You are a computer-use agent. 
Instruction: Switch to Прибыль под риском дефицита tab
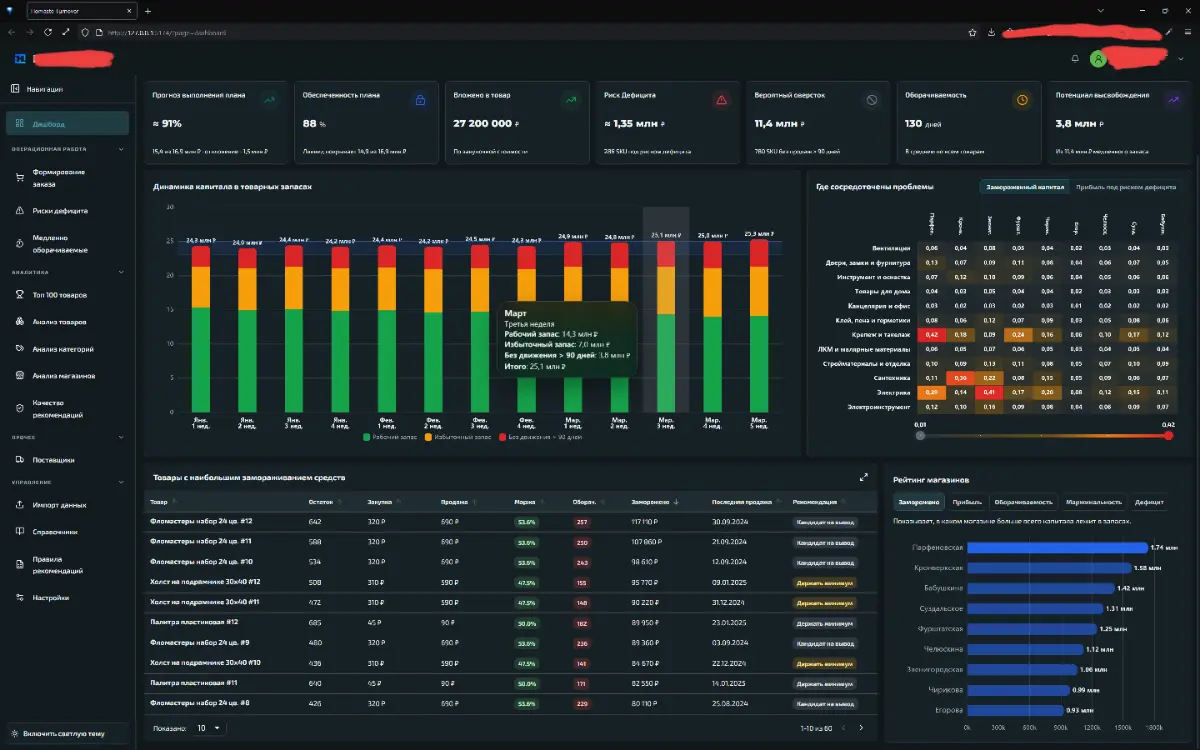(x=1125, y=187)
